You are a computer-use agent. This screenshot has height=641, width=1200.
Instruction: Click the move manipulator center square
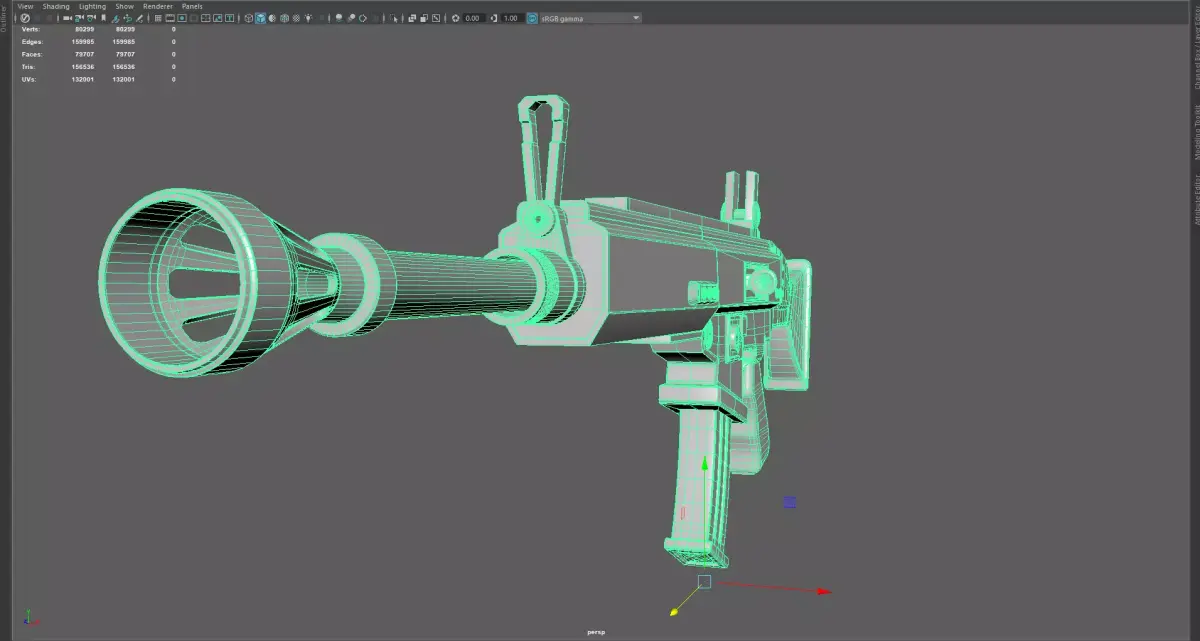pyautogui.click(x=704, y=581)
